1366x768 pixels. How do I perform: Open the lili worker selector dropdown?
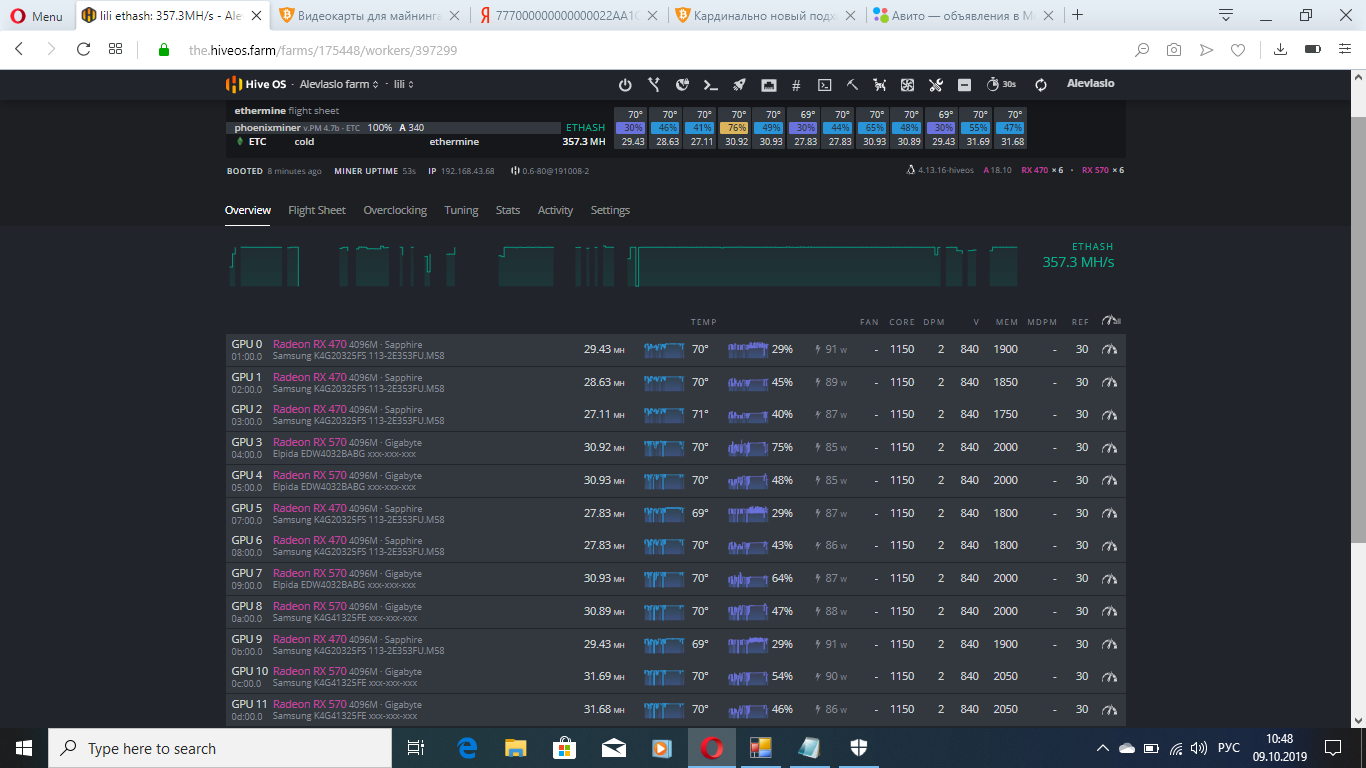point(404,85)
